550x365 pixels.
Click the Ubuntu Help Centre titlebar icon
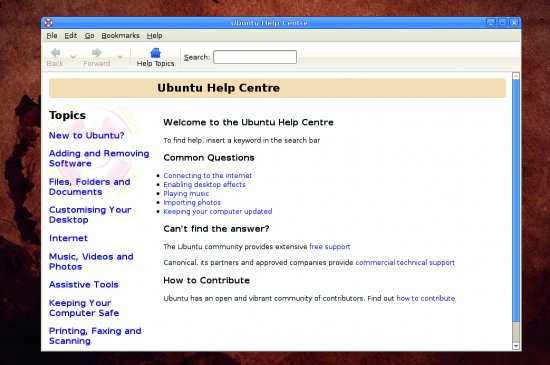tap(48, 23)
